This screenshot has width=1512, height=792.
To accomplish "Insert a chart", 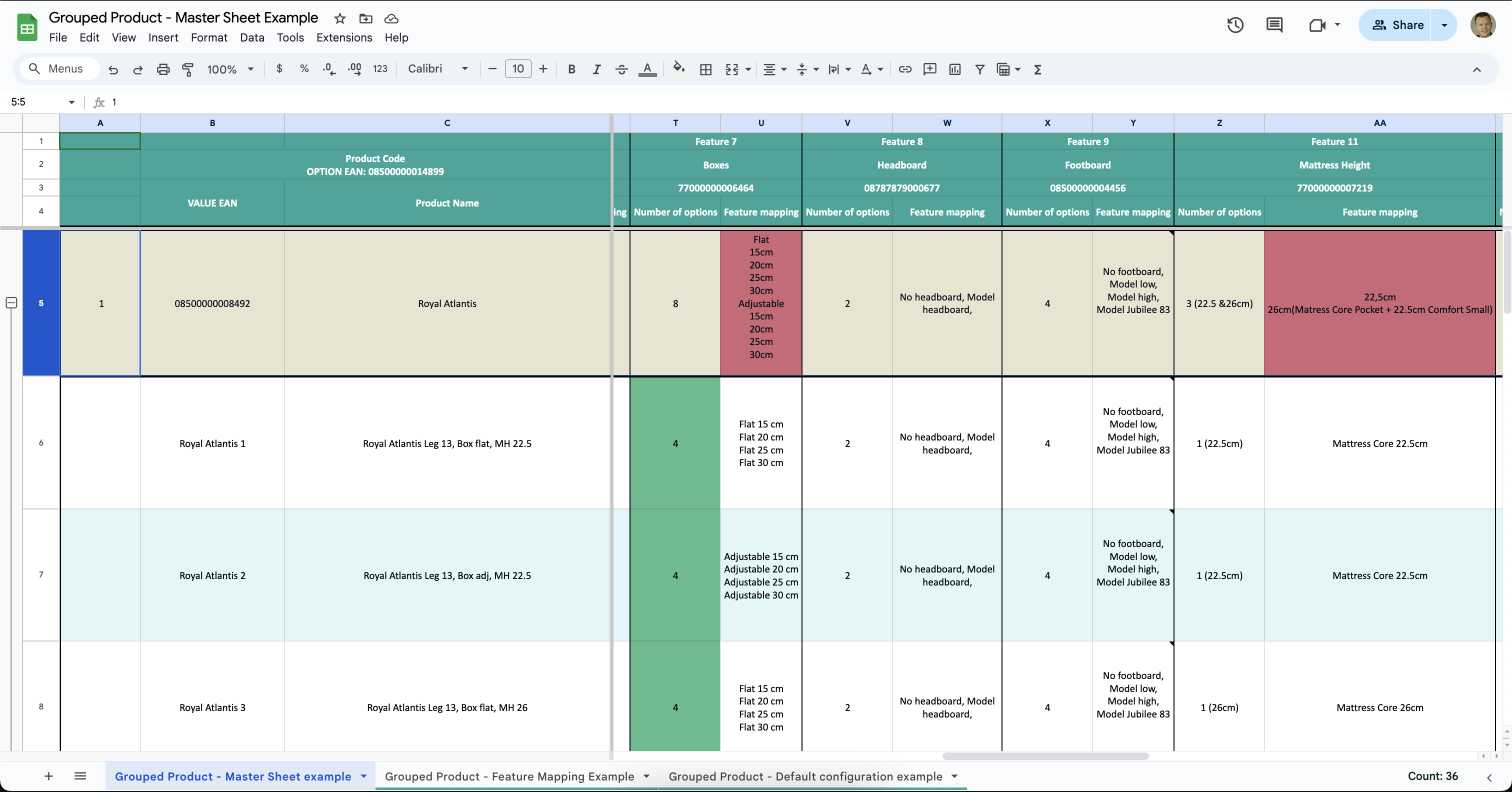I will point(954,68).
